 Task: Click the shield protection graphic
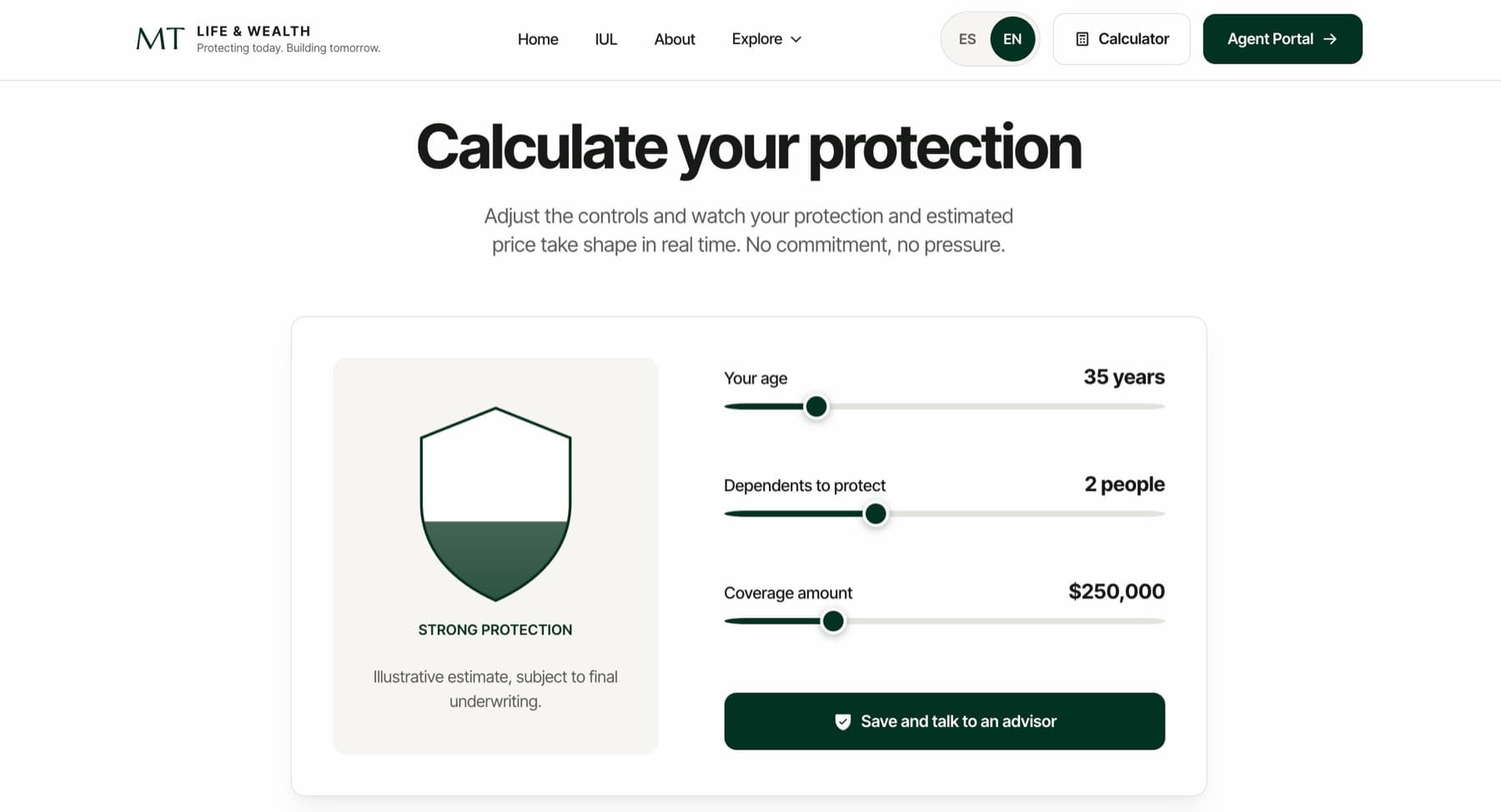[495, 504]
